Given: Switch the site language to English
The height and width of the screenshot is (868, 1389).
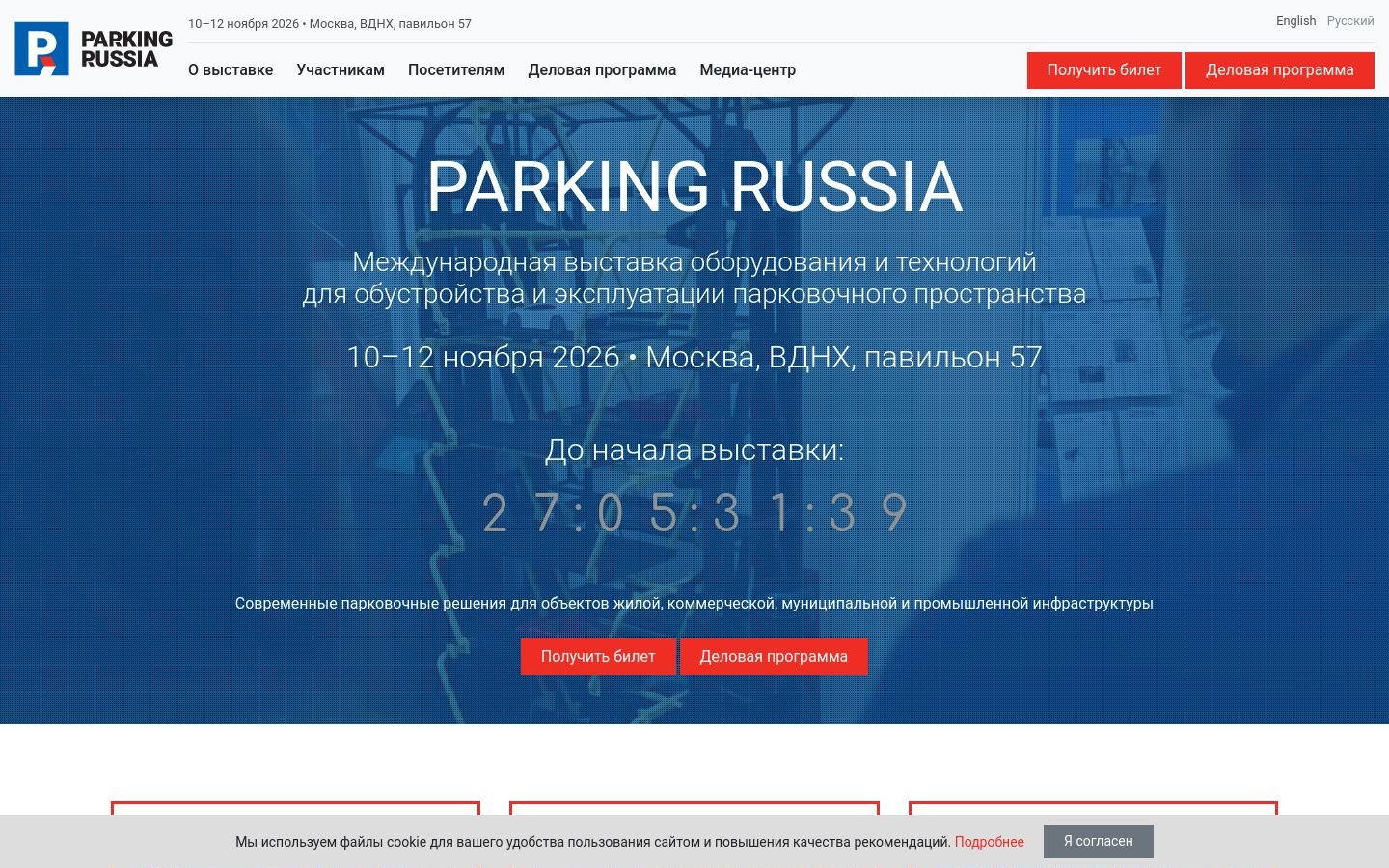Looking at the screenshot, I should tap(1295, 21).
